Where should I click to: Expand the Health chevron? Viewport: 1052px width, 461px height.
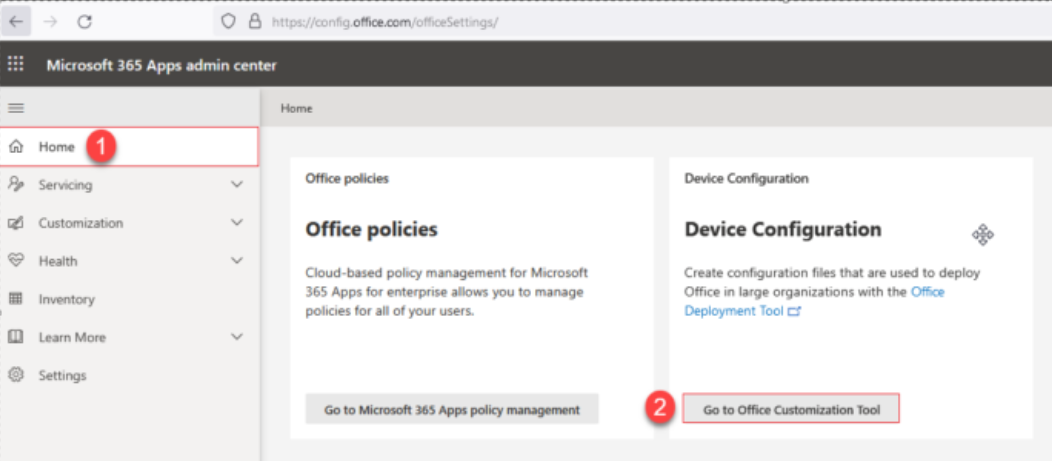point(237,261)
